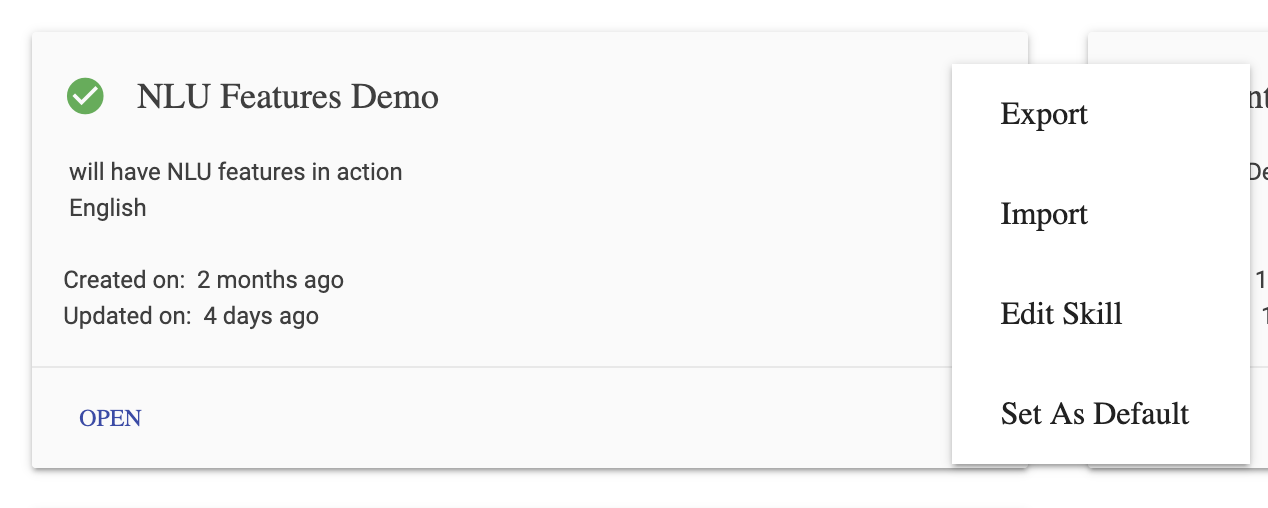Click the "Updated on:" label
The image size is (1268, 508).
127,317
